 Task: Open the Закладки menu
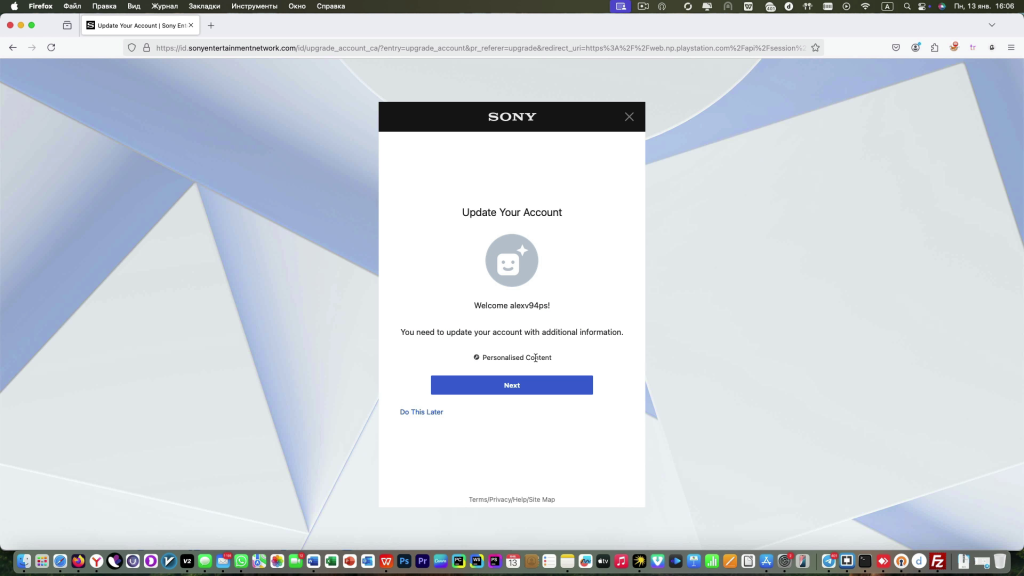[x=204, y=6]
